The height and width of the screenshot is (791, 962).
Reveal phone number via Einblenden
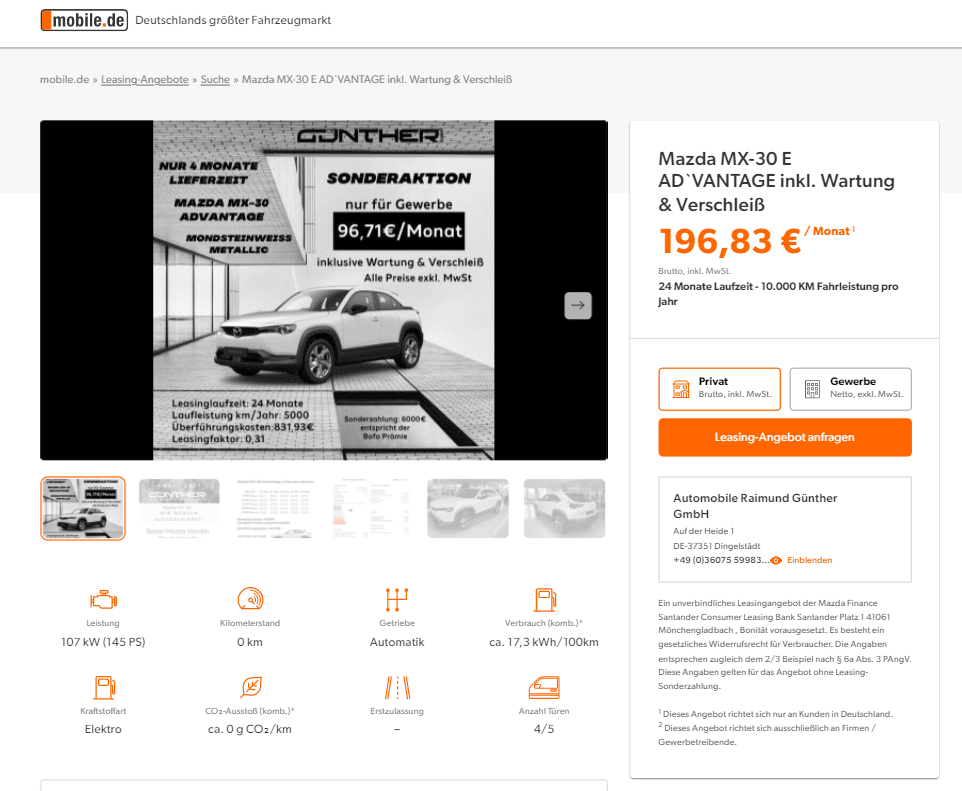click(809, 560)
